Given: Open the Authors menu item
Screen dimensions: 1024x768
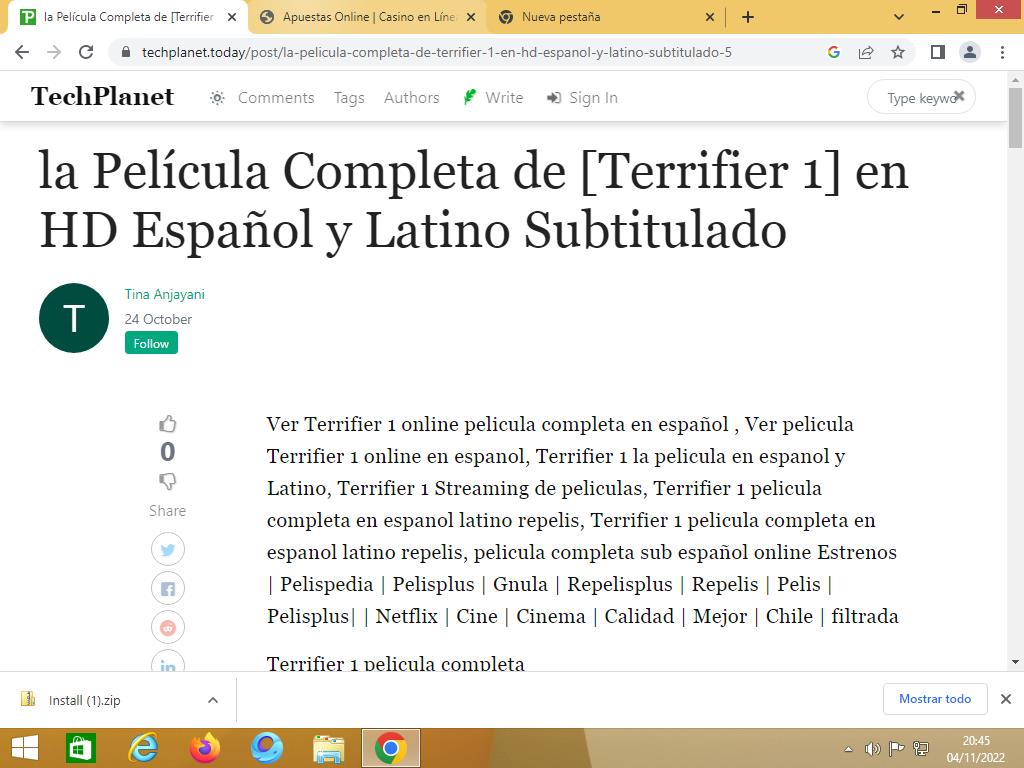Looking at the screenshot, I should click(411, 97).
